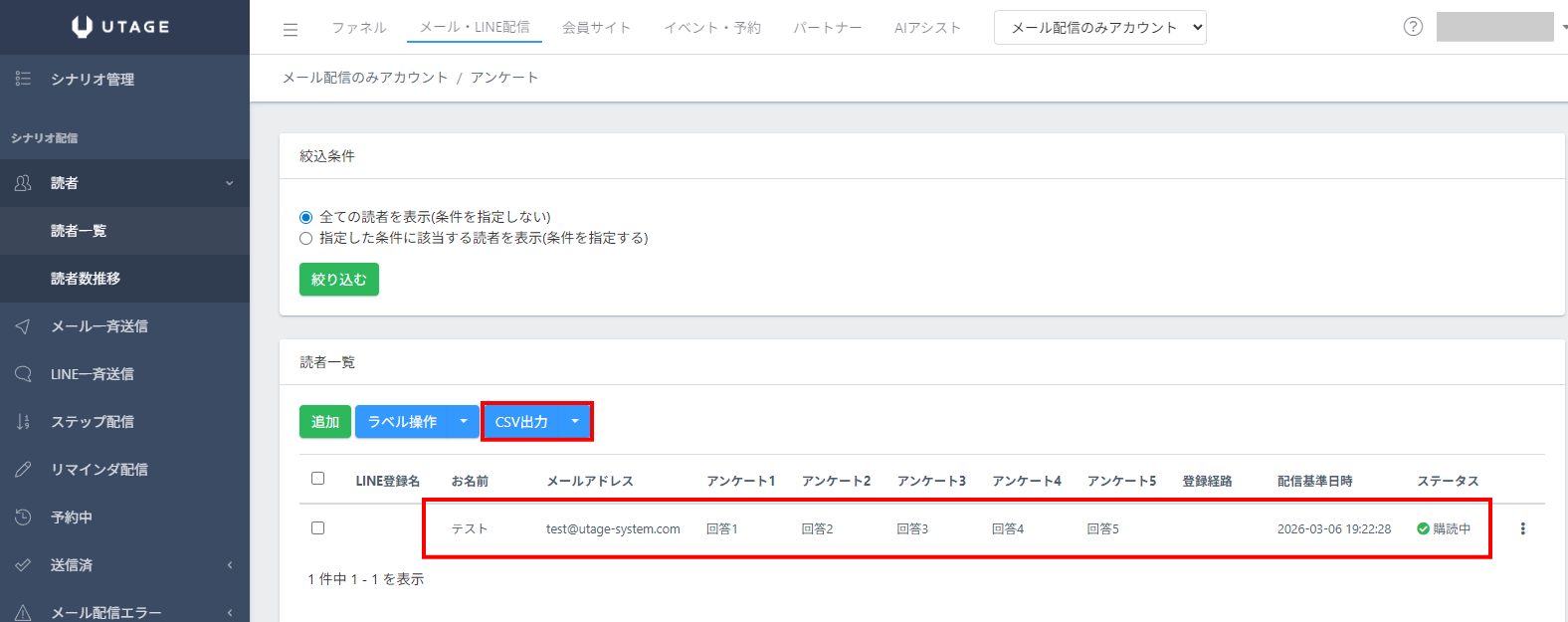Open the three-dot row actions menu
1568x622 pixels.
1522,528
